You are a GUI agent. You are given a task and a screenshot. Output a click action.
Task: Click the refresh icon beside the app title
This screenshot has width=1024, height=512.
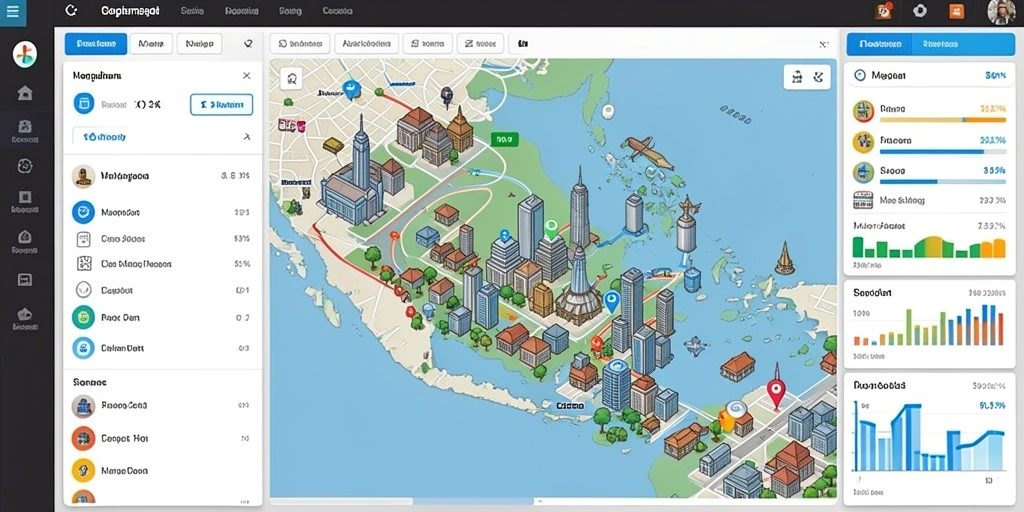click(x=72, y=10)
